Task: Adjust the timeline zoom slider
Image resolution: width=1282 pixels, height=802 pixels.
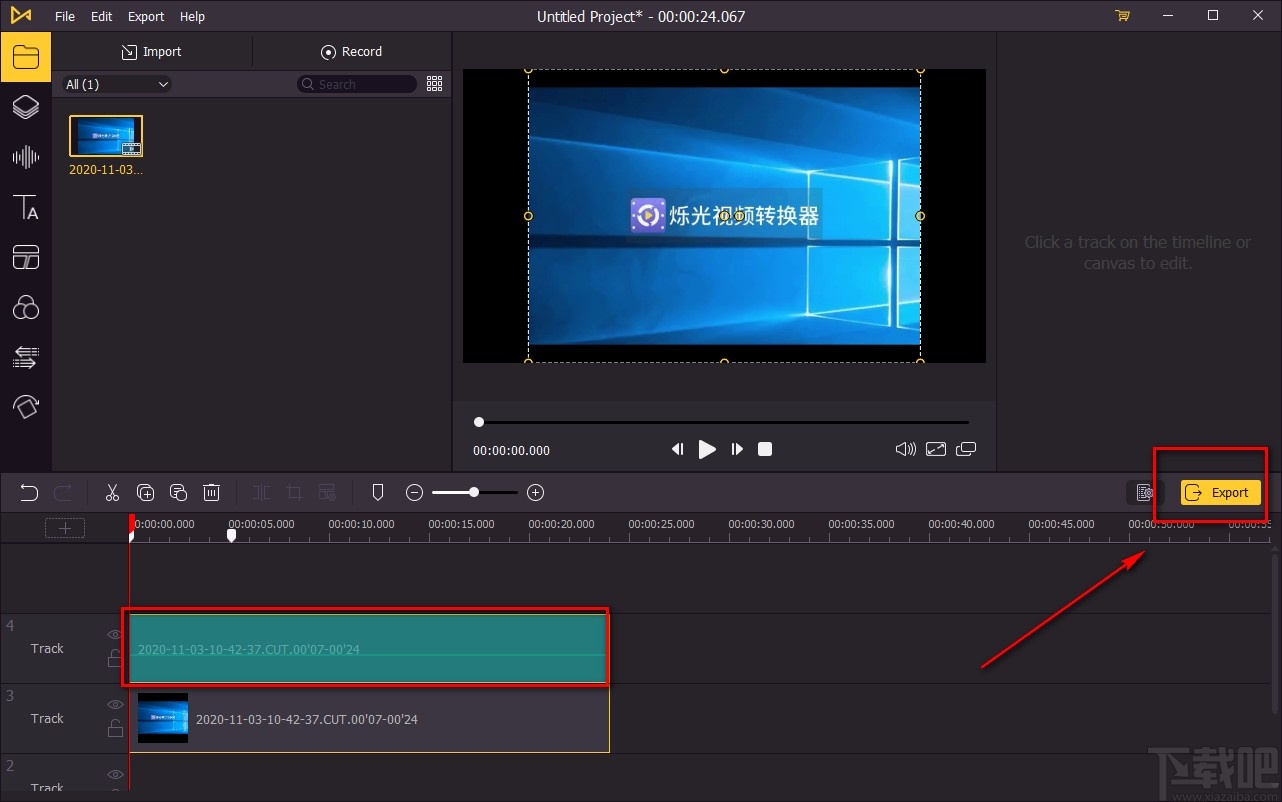Action: click(x=474, y=492)
